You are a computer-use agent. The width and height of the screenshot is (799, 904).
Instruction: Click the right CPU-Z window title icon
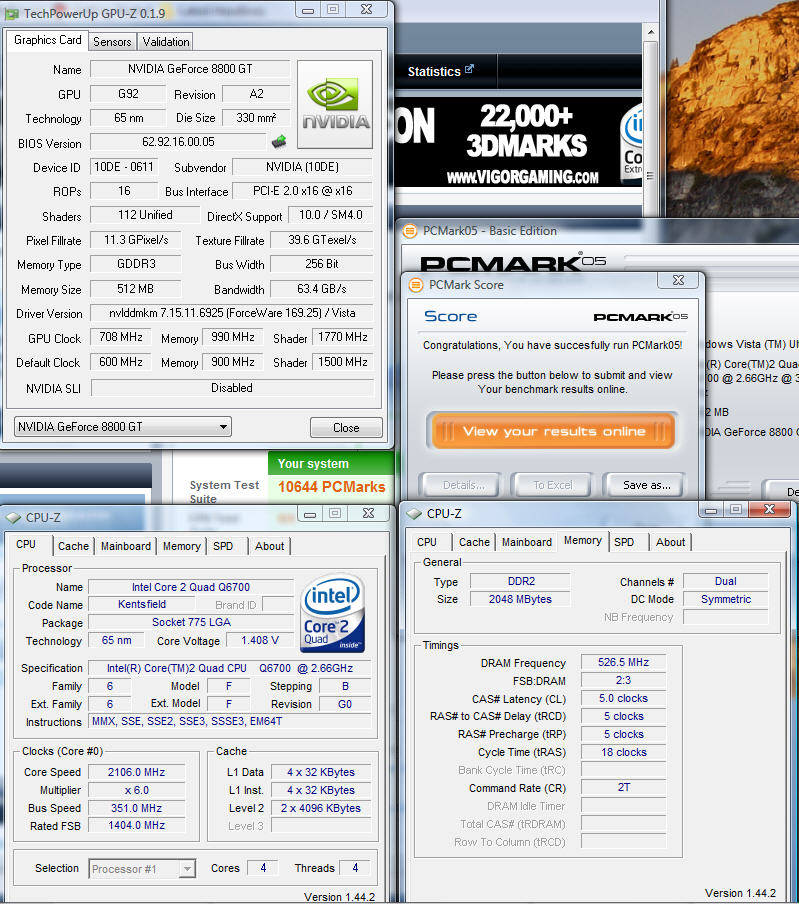pos(414,514)
